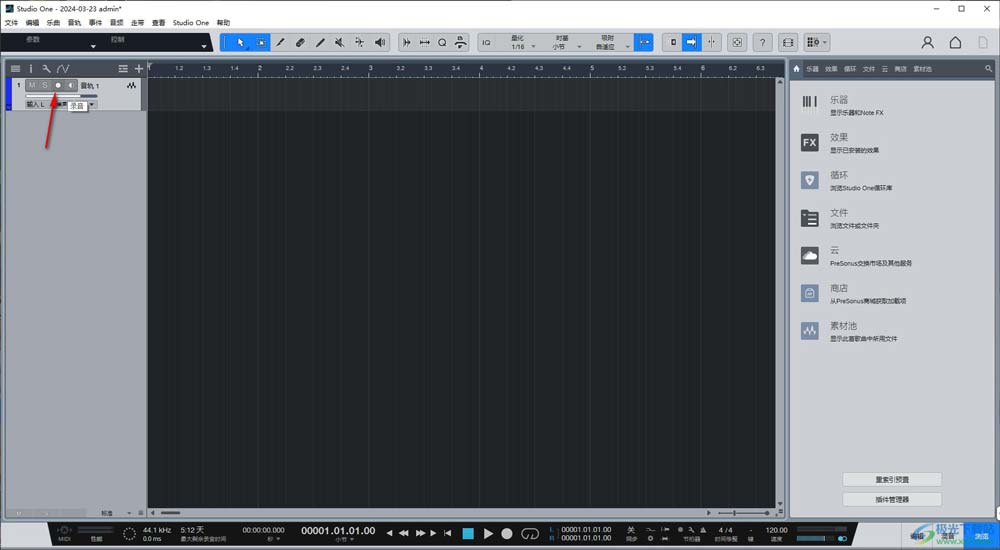Select the Arrow tool

click(240, 42)
